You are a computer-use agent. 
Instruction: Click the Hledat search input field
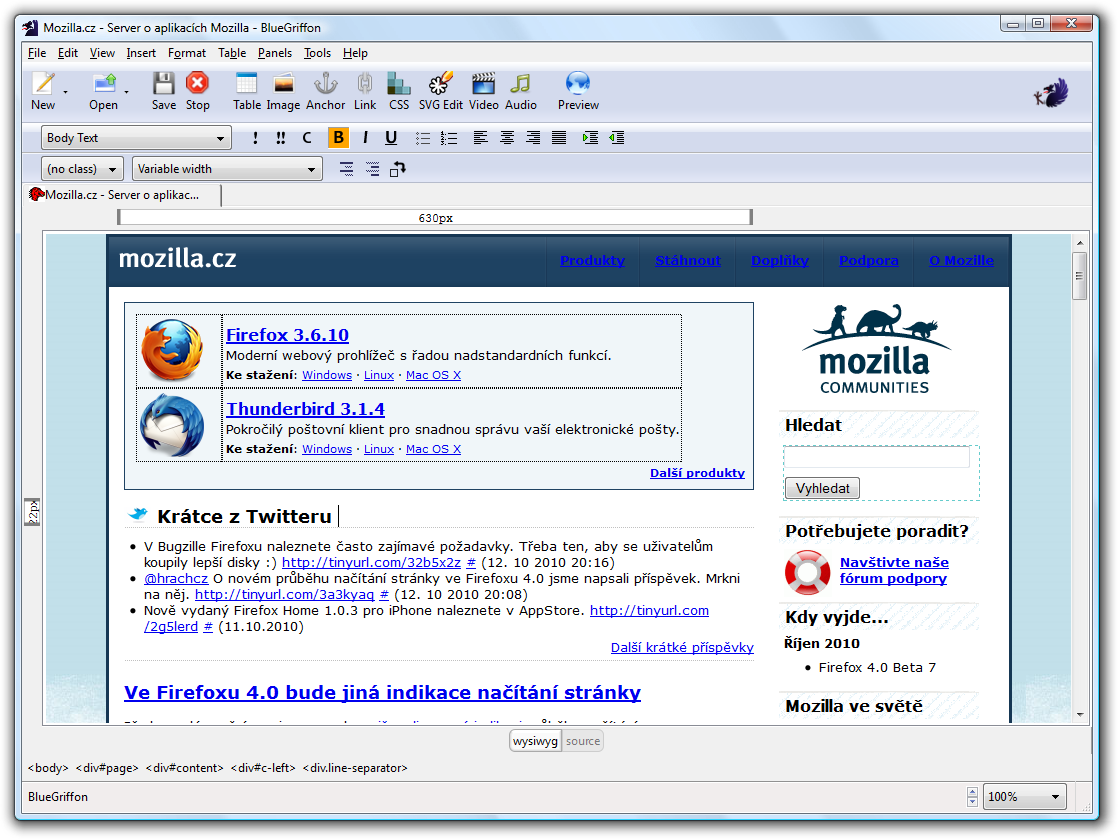tap(877, 457)
